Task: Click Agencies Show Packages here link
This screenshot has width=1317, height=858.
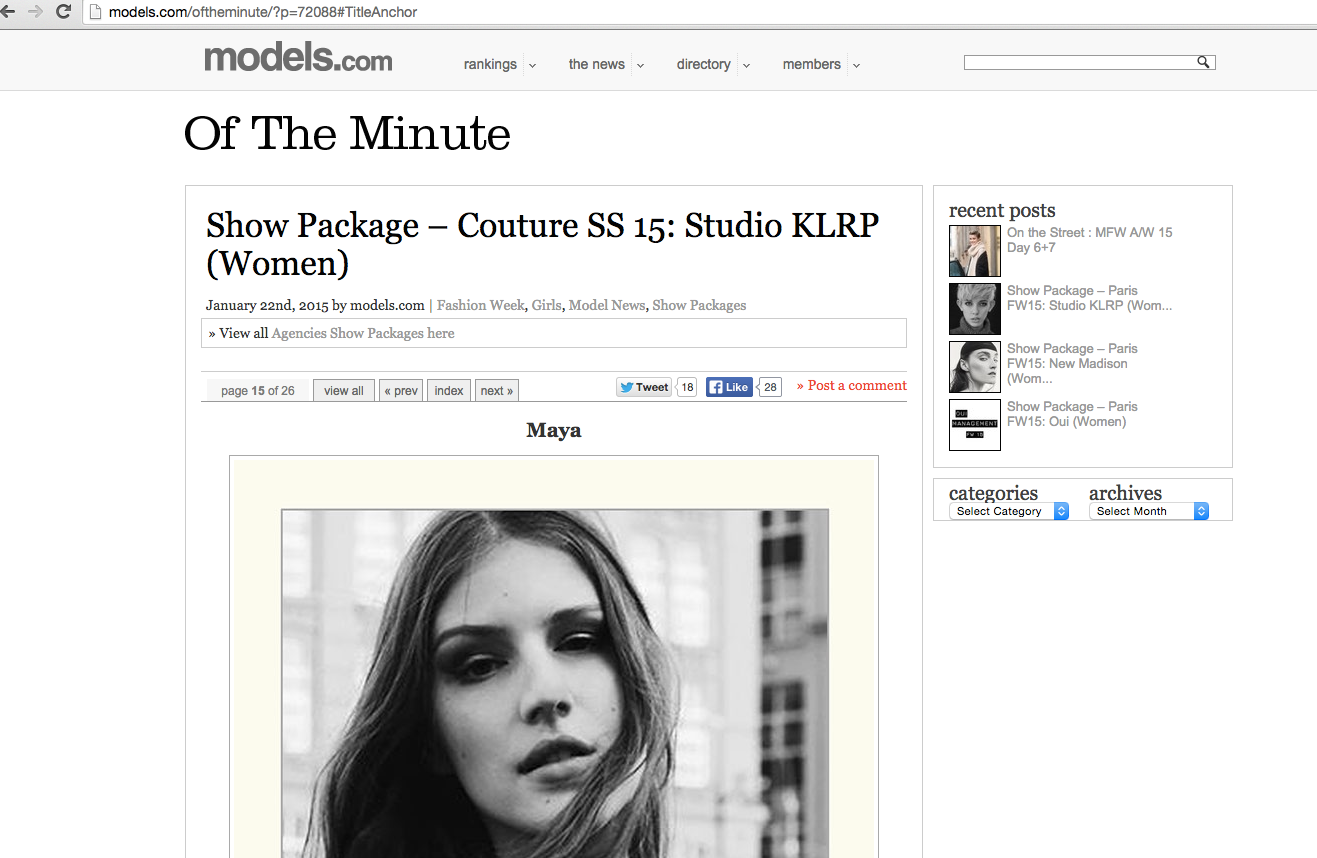Action: 363,333
